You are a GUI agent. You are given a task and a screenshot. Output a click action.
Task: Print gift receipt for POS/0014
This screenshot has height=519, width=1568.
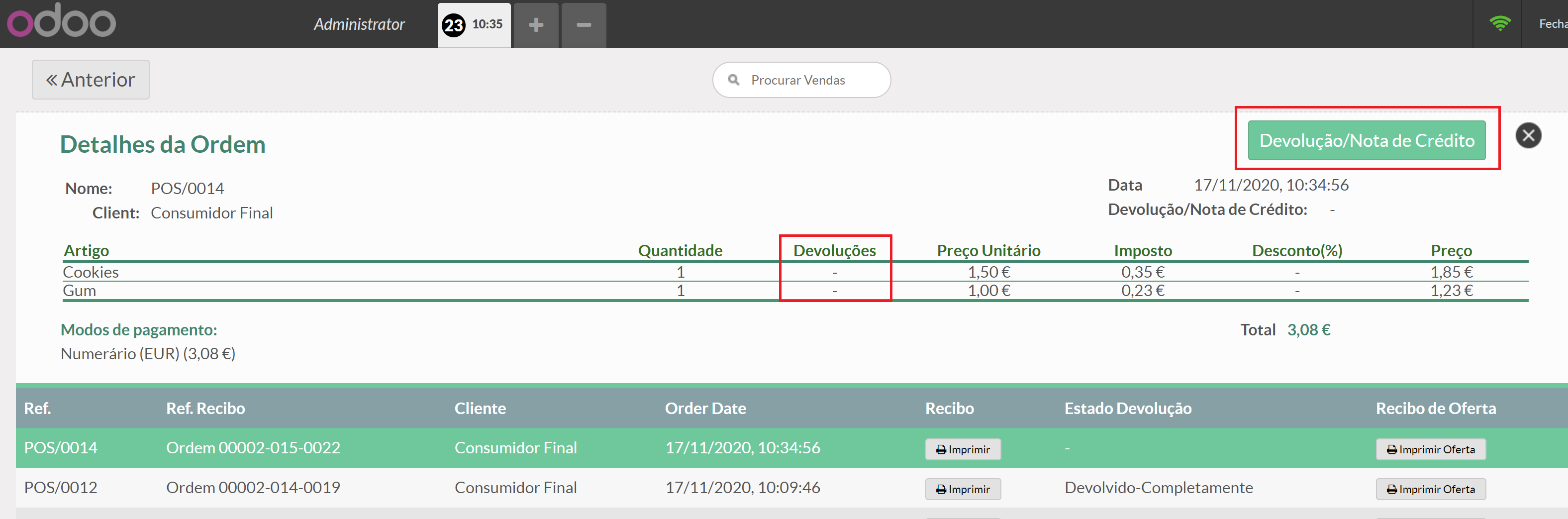(1430, 449)
